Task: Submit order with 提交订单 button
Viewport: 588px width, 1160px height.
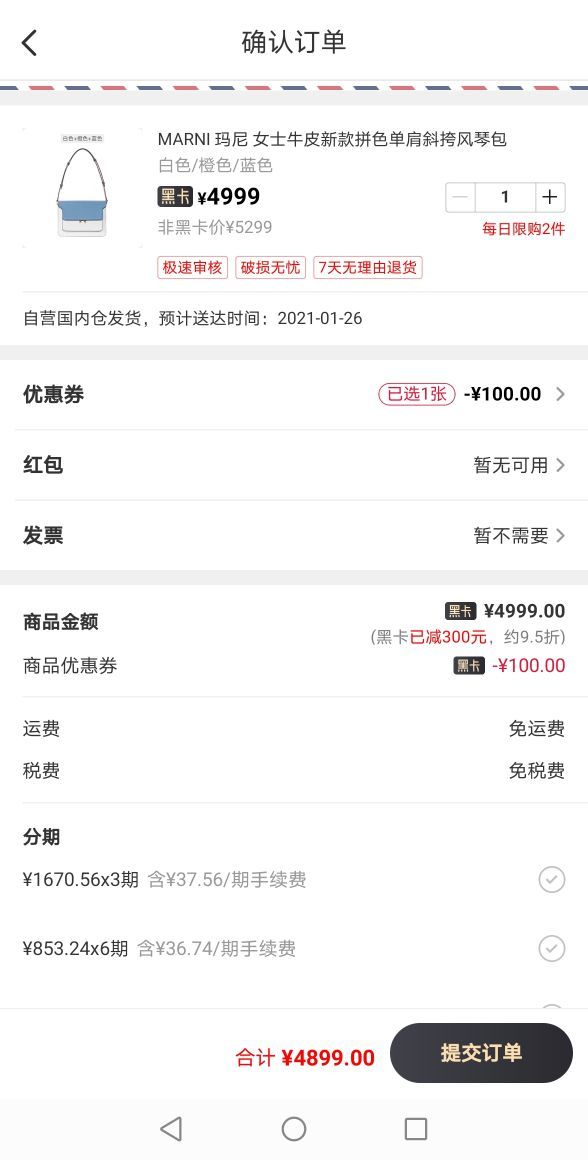Action: point(481,1053)
